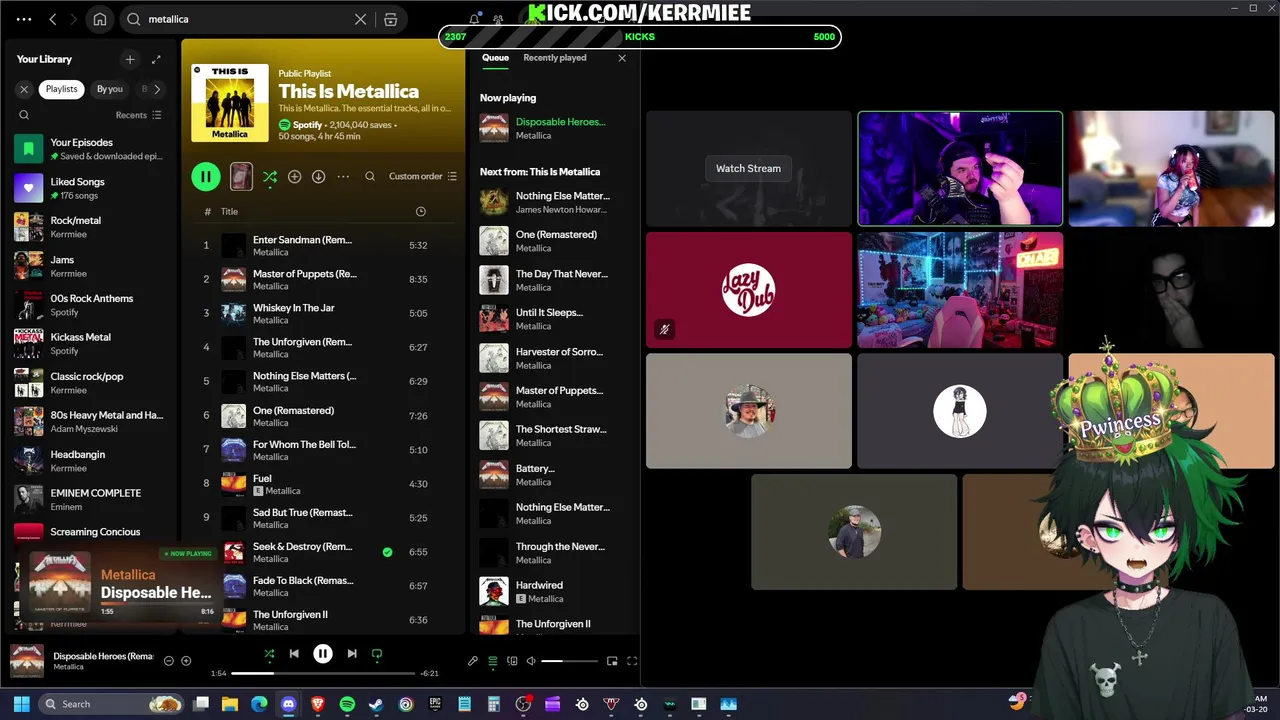
Task: Toggle shuffle in playlist header
Action: click(x=270, y=177)
